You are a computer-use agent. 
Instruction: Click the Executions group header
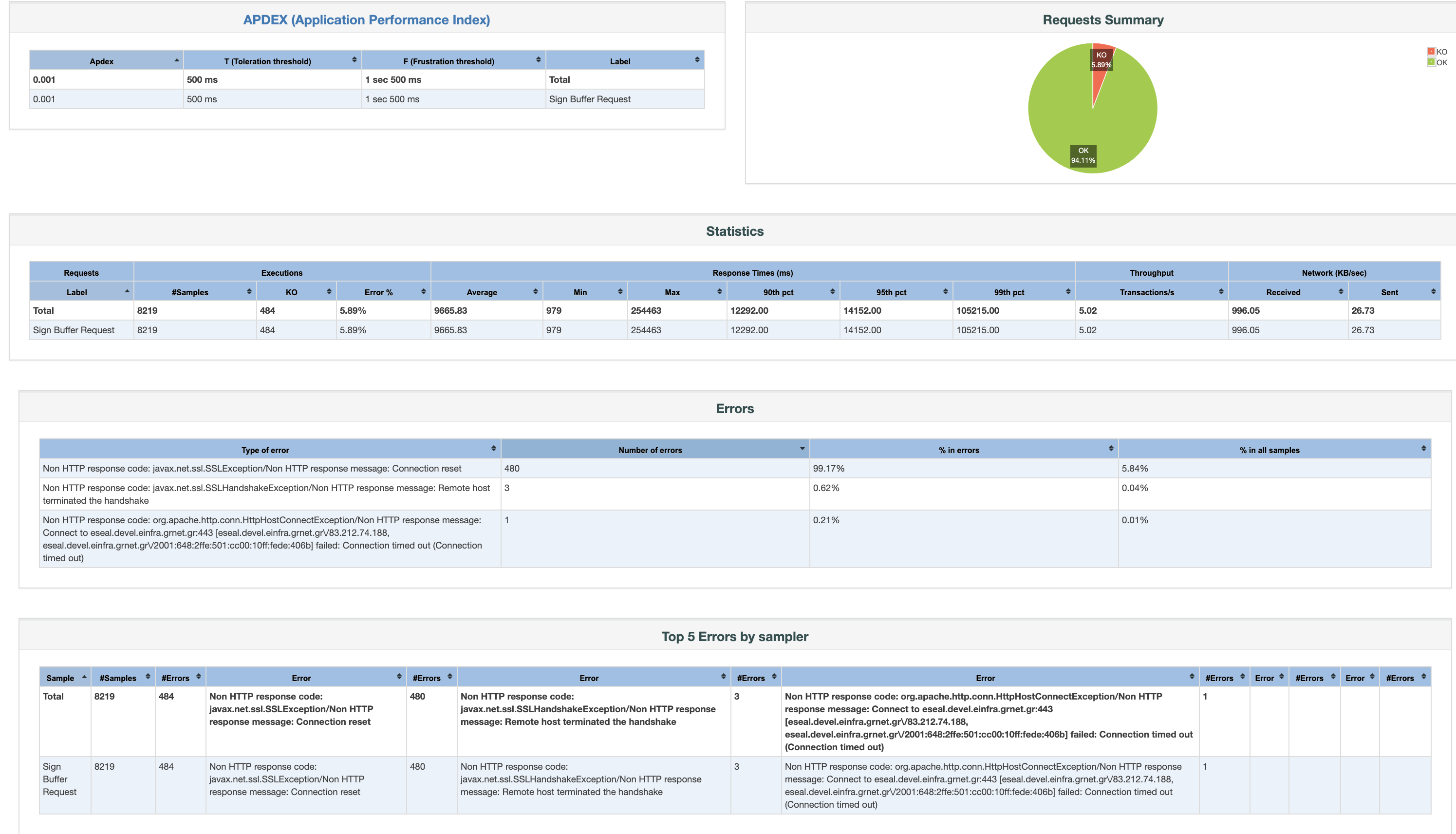tap(281, 273)
